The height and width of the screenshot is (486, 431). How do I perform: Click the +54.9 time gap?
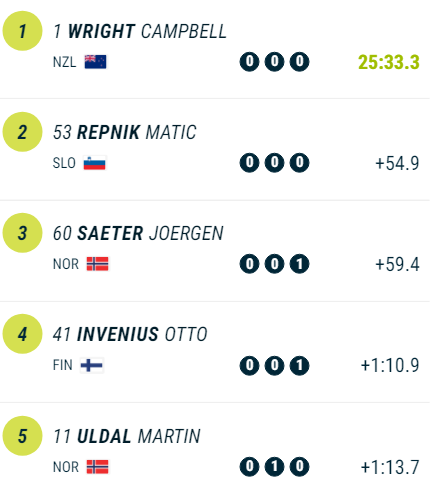coord(397,163)
